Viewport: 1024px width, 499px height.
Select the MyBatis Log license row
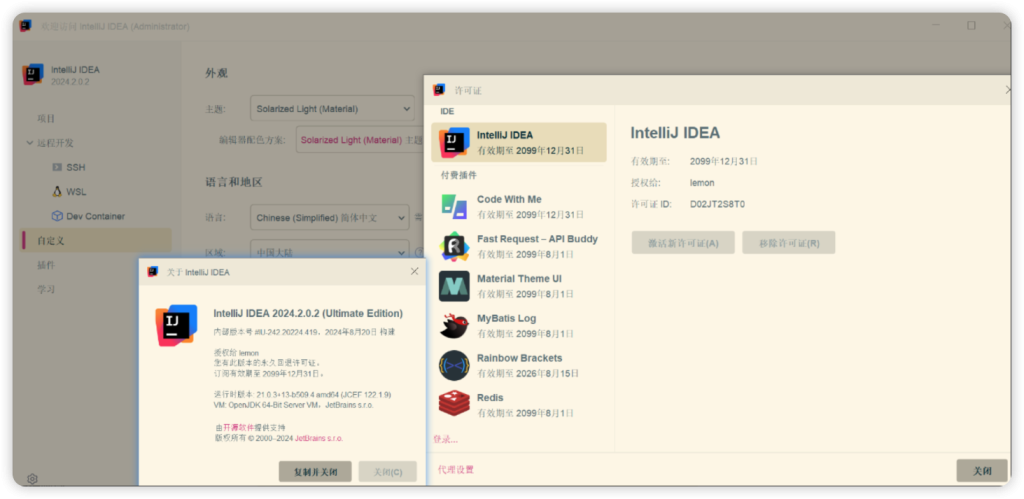click(x=519, y=326)
